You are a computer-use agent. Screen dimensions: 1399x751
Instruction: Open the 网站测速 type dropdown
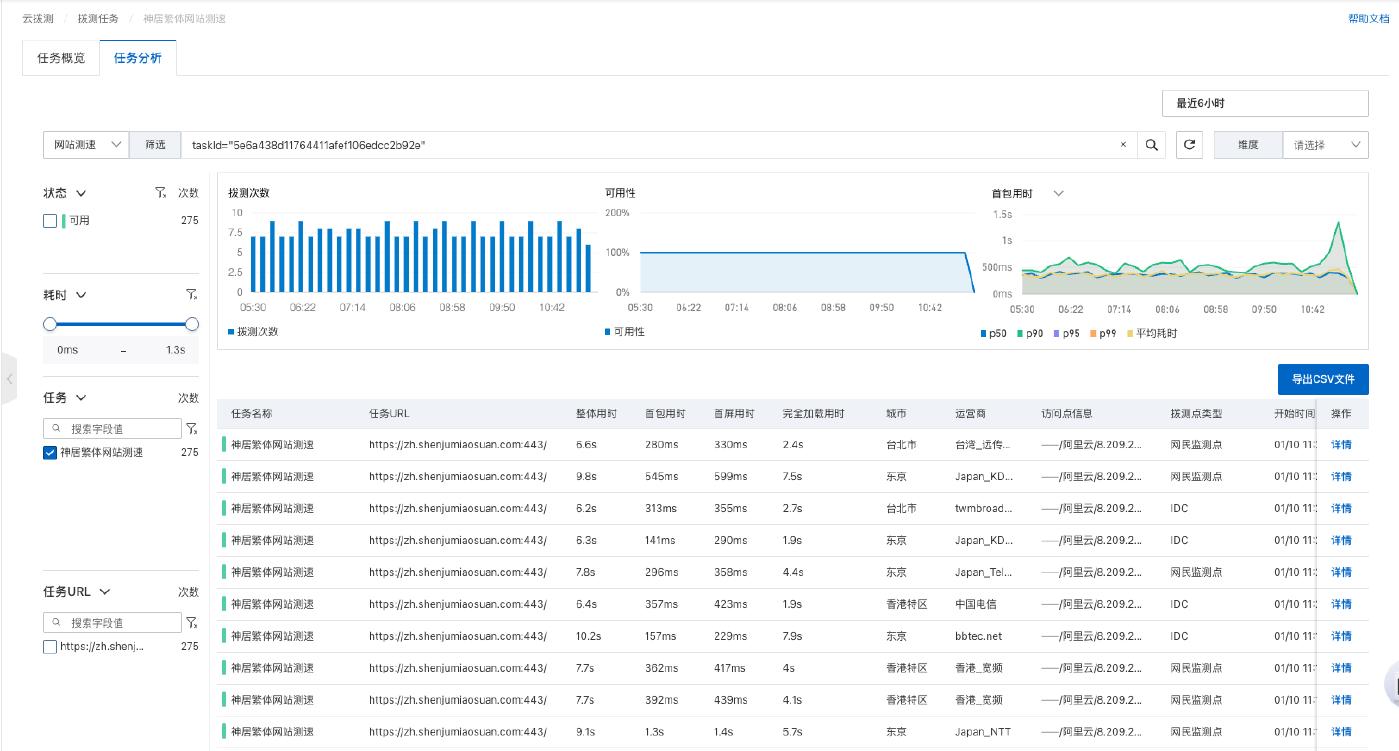click(x=86, y=145)
